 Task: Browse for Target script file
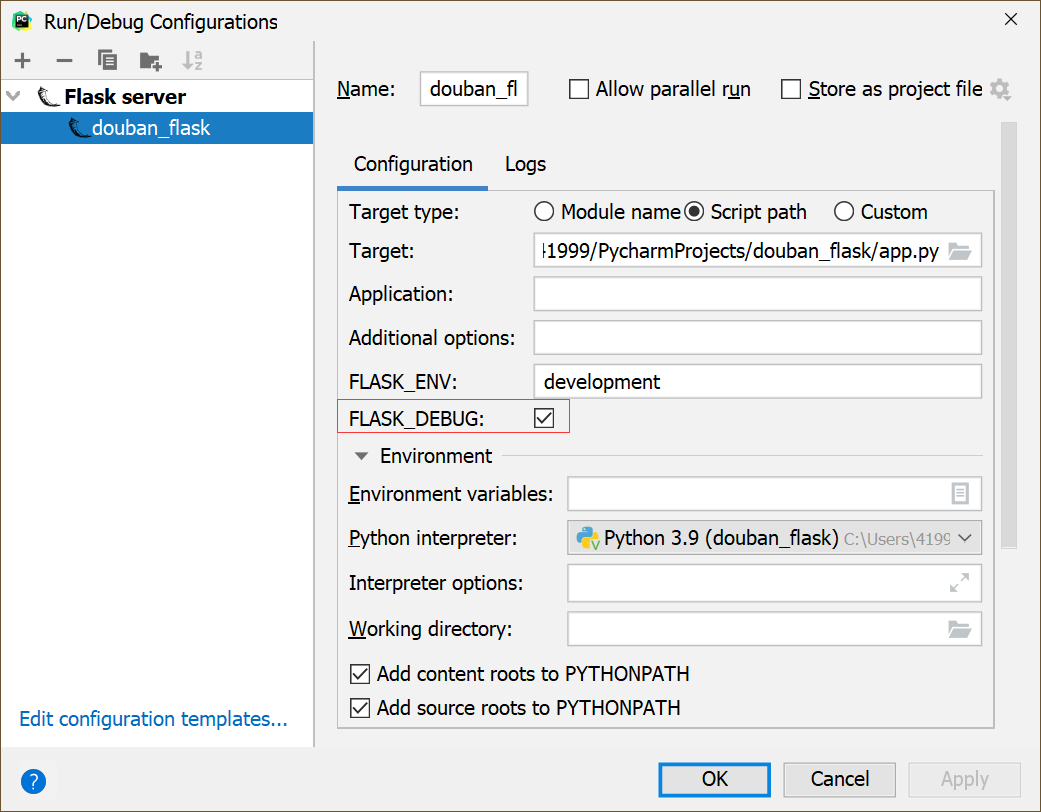(959, 251)
